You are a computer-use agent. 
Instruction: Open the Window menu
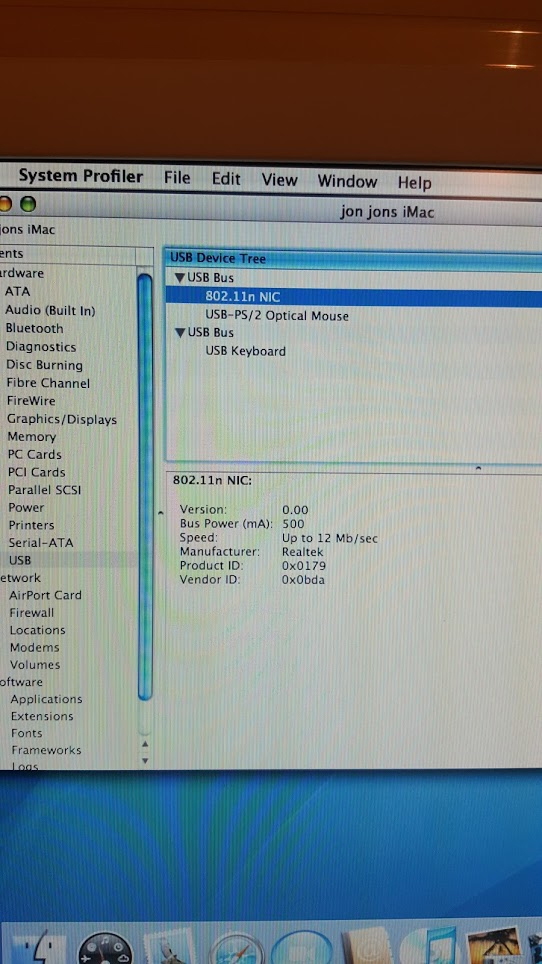coord(347,181)
